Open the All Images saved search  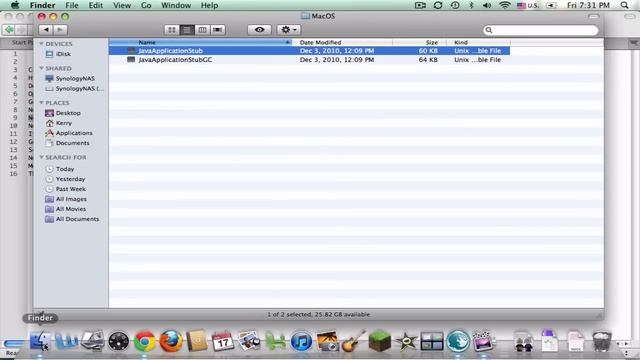point(71,199)
